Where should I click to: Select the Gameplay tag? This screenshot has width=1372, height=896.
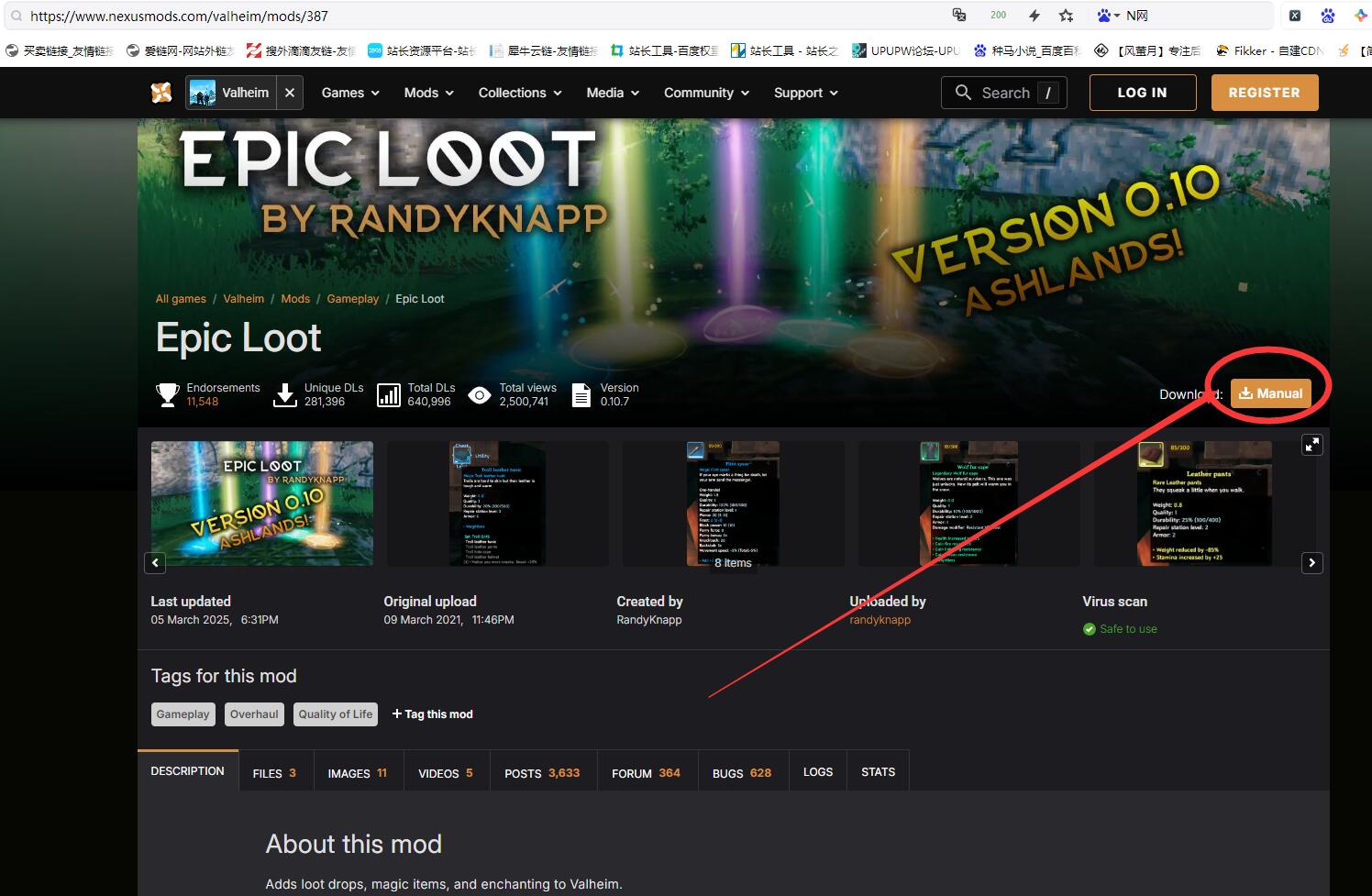click(x=183, y=714)
